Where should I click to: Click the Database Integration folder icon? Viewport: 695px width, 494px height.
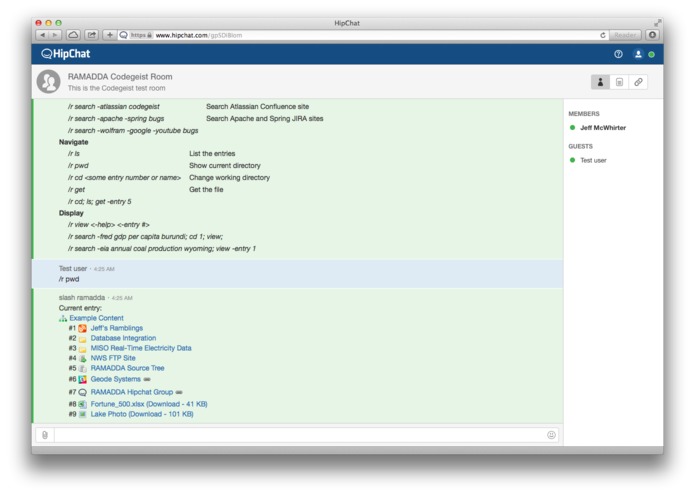coord(82,338)
